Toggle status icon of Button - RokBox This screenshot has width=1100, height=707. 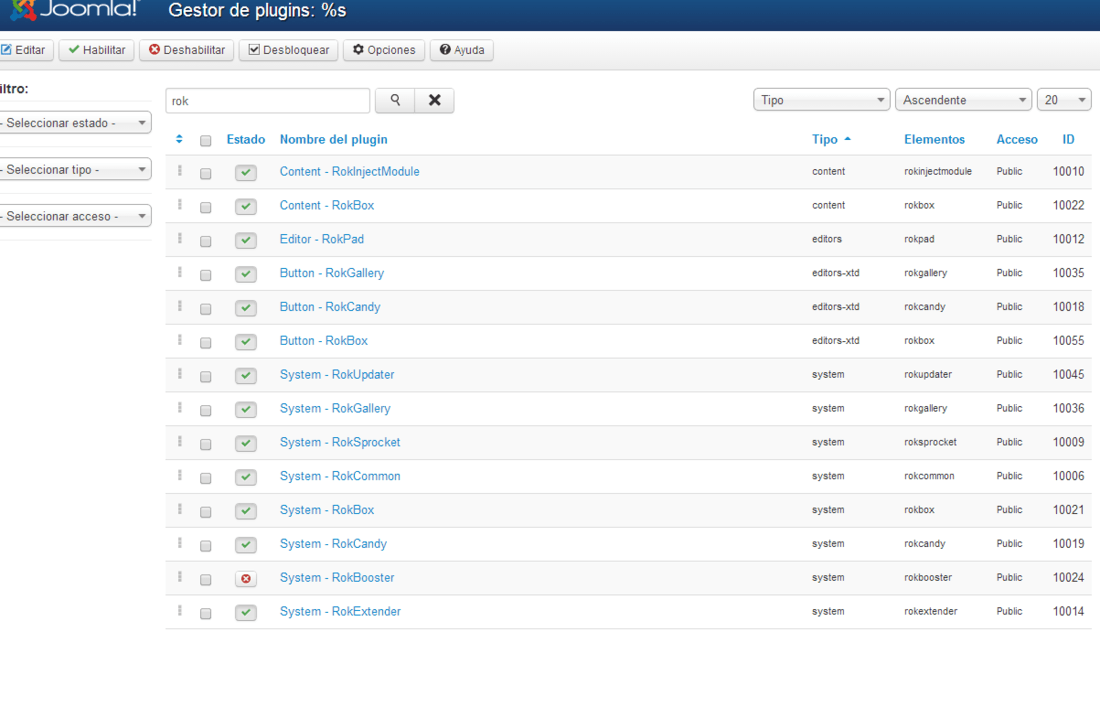pyautogui.click(x=246, y=342)
